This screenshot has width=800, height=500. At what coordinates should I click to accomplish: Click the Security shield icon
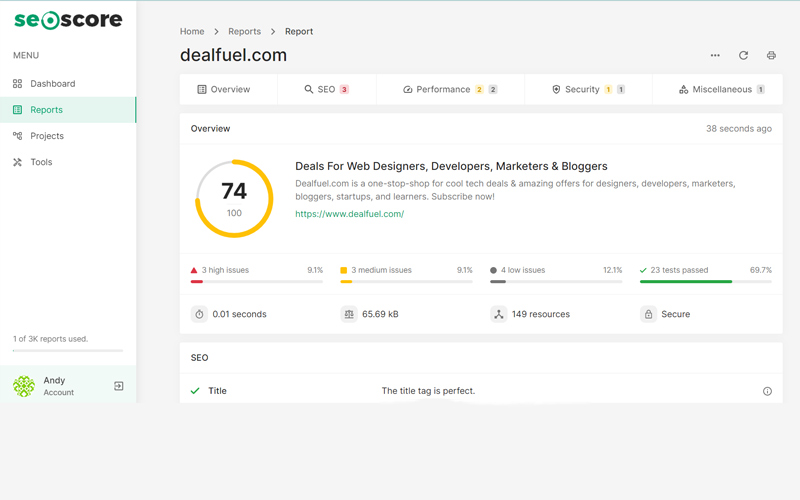(556, 89)
